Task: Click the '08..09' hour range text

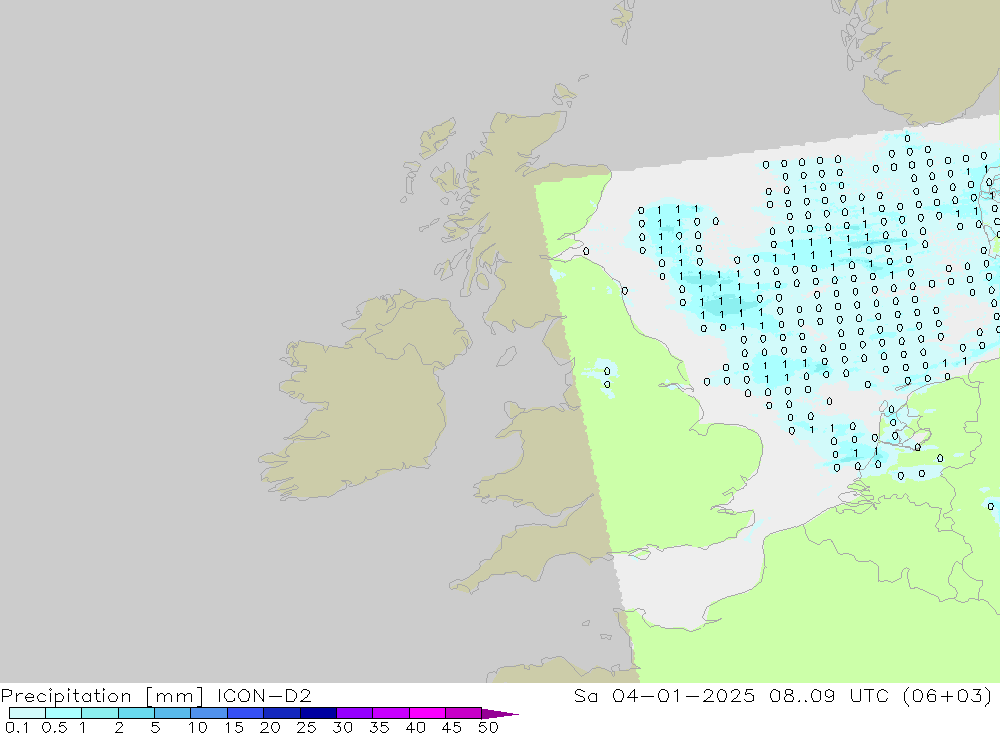Action: click(802, 695)
